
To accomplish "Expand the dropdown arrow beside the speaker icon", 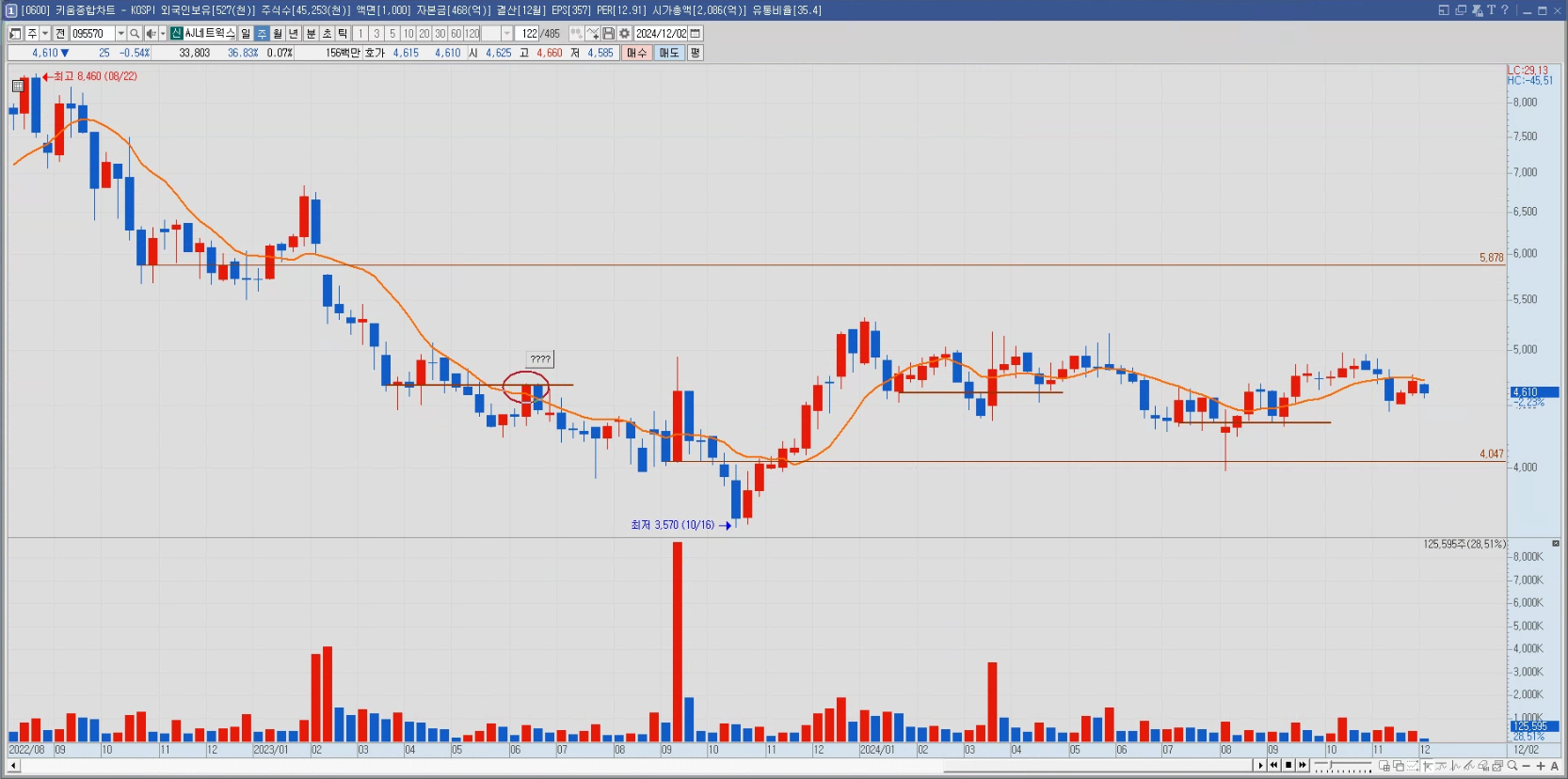I will tap(163, 34).
